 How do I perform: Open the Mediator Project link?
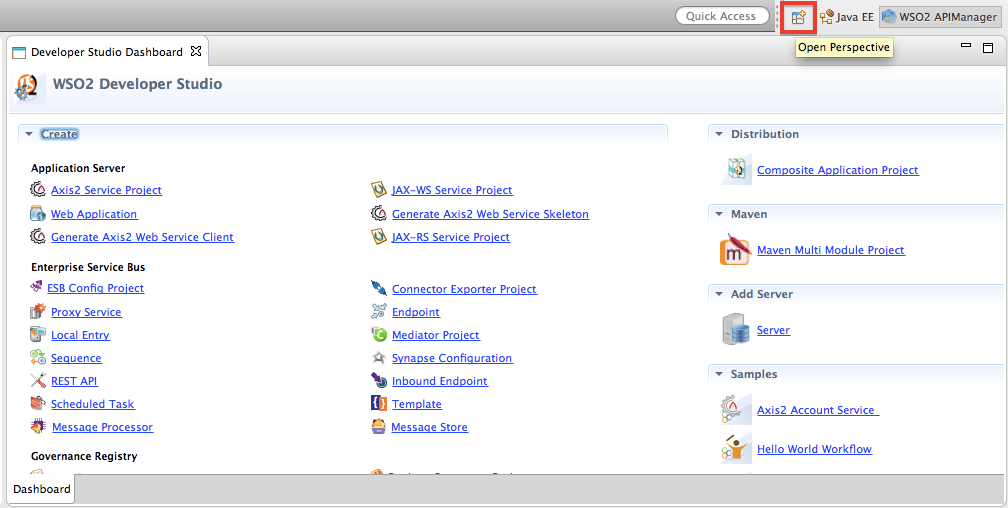point(436,336)
